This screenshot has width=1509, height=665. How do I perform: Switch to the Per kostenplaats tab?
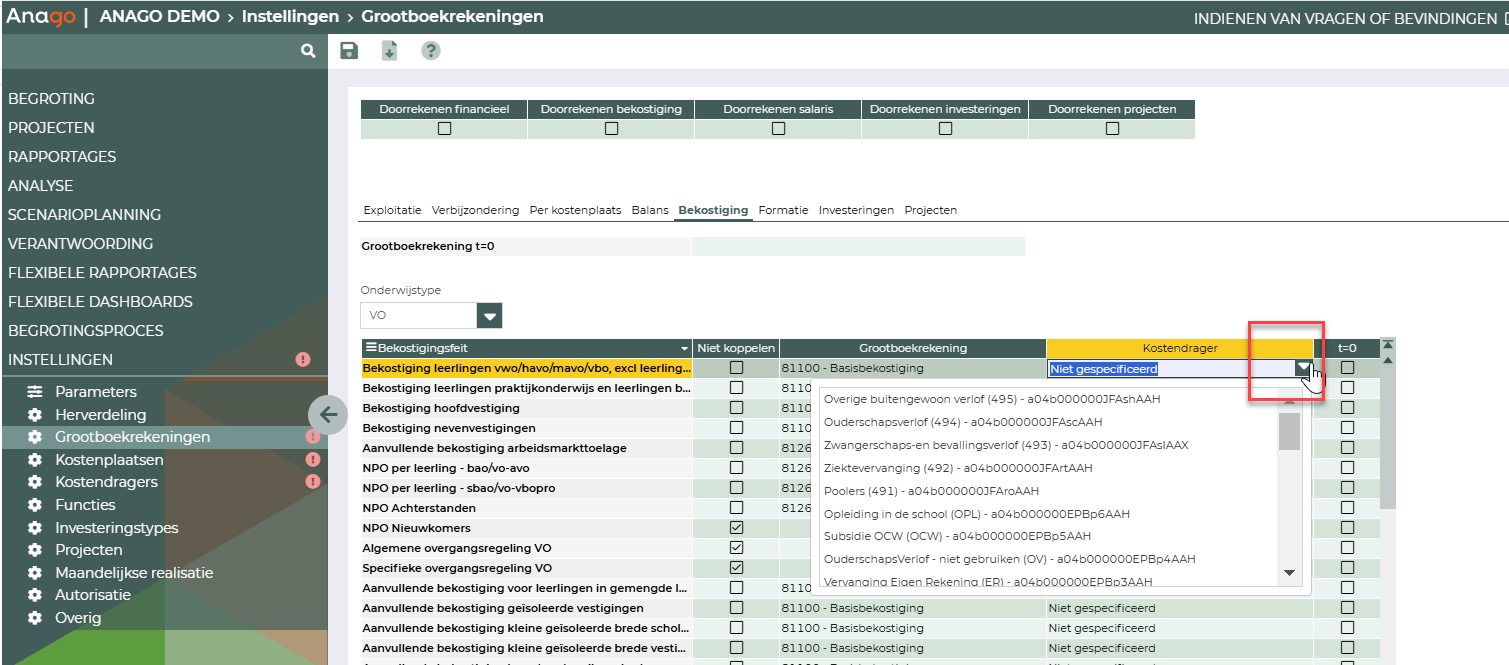pyautogui.click(x=575, y=210)
